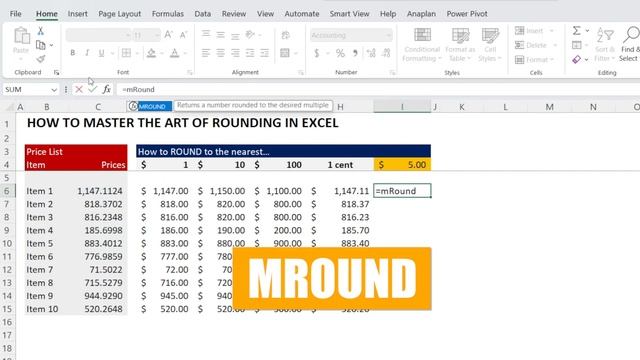The height and width of the screenshot is (360, 640).
Task: Expand the Copy options arrow
Action: pyautogui.click(x=51, y=45)
